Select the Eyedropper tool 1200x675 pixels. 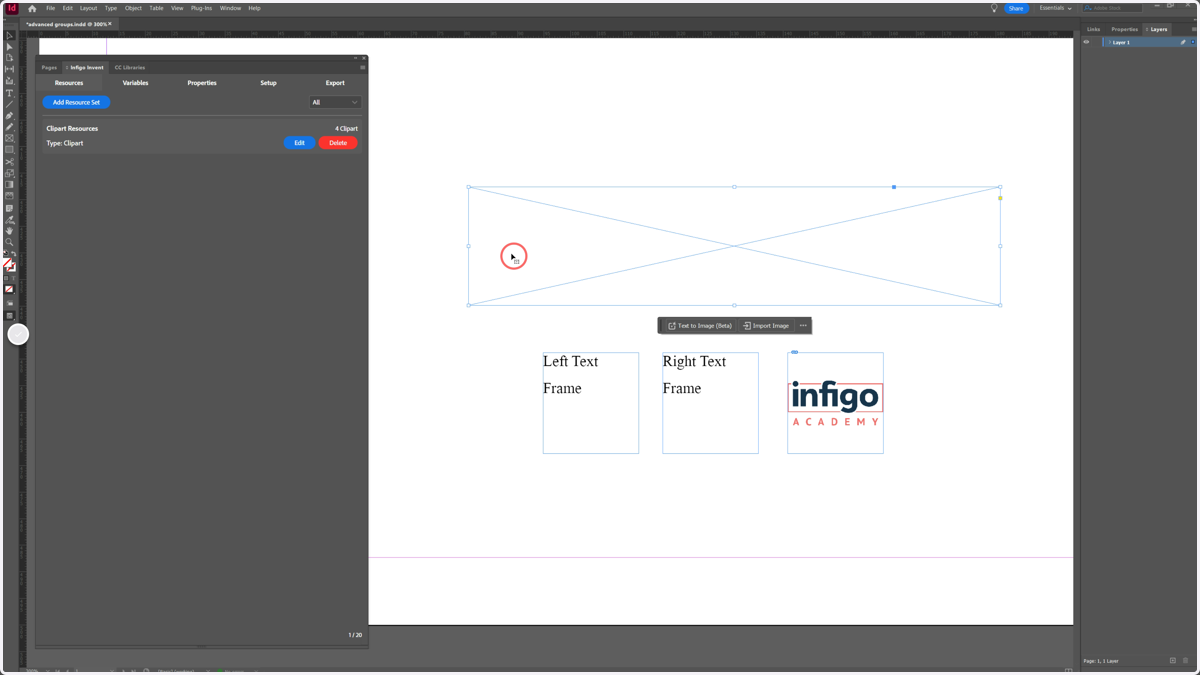tap(9, 220)
